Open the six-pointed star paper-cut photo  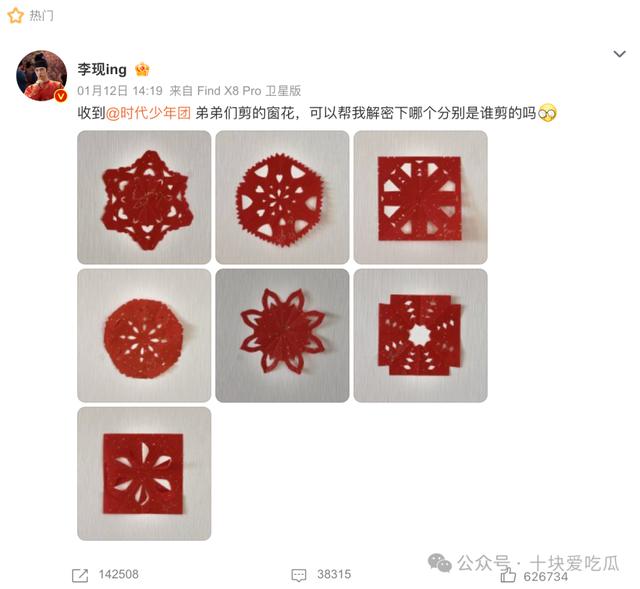(x=144, y=197)
